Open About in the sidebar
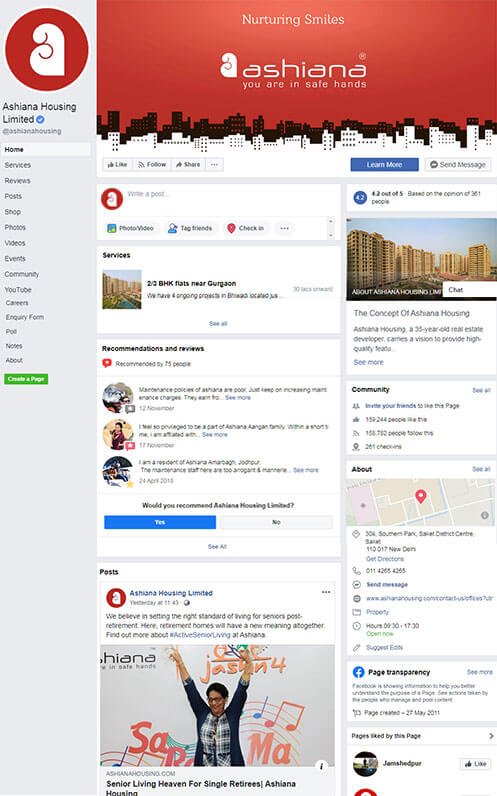 pos(14,360)
